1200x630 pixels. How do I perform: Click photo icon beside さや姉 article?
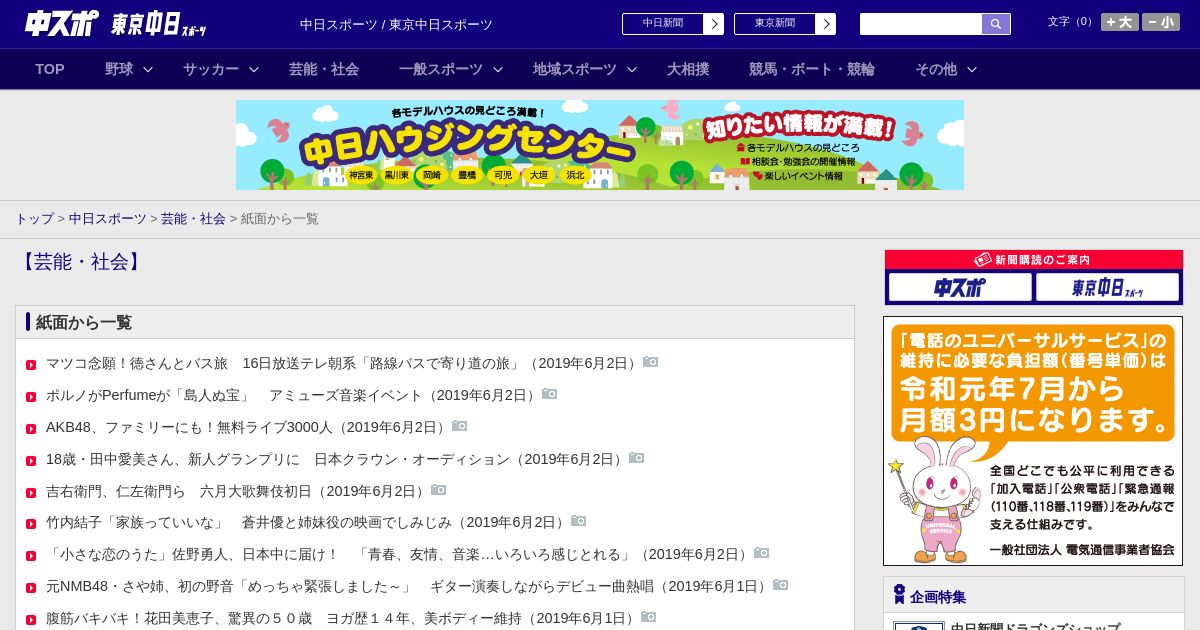[780, 585]
